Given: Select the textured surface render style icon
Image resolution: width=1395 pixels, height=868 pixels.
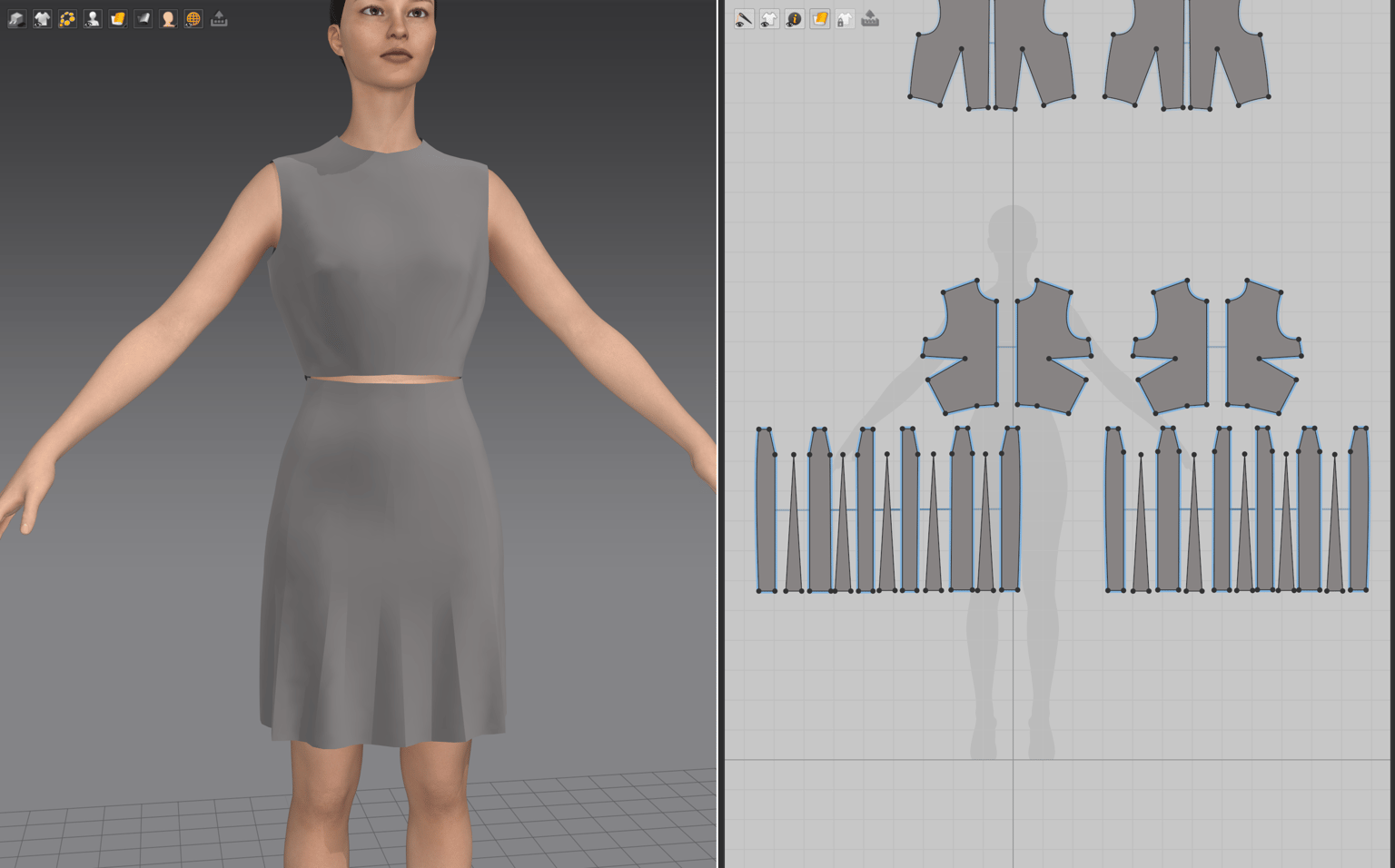Looking at the screenshot, I should 118,18.
